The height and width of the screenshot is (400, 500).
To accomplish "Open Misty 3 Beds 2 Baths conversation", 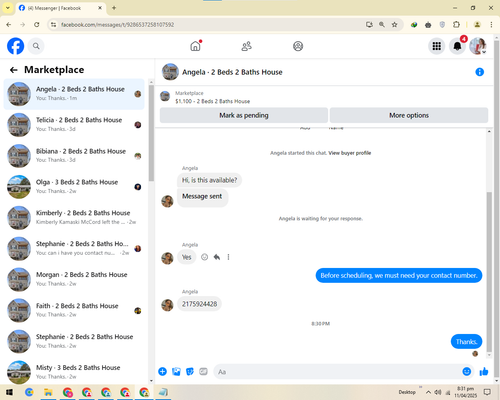I will point(74,372).
